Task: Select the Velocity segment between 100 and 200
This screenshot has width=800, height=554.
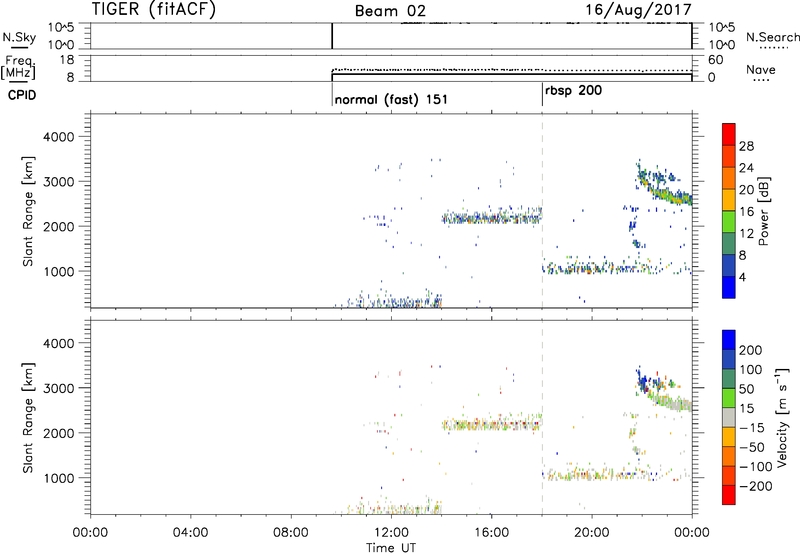Action: coord(729,359)
